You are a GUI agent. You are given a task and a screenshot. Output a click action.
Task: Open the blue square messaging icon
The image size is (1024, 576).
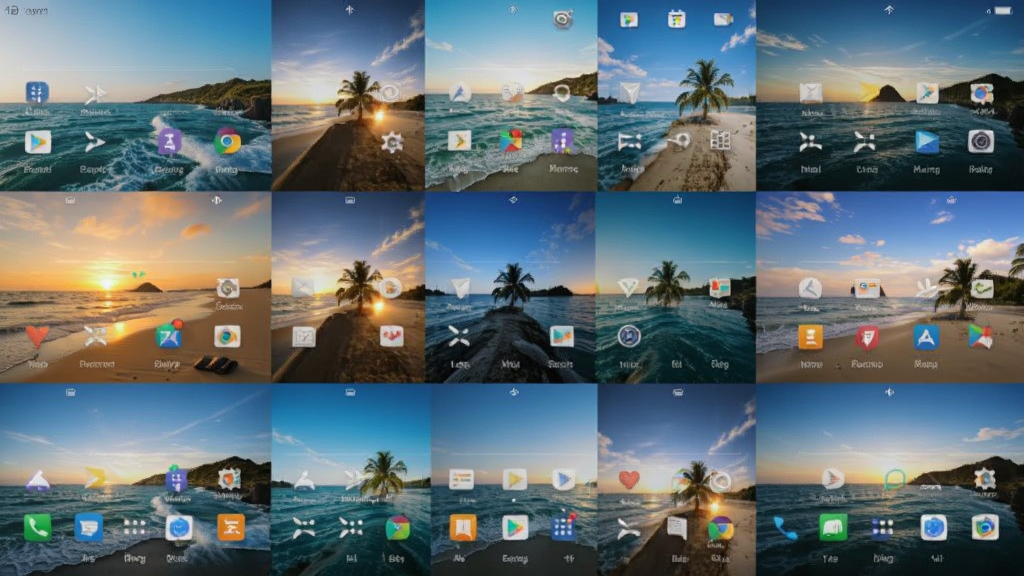tap(88, 527)
